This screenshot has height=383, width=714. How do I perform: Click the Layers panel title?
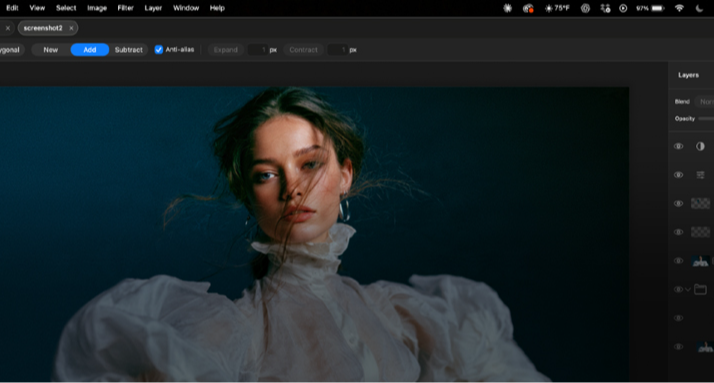pos(688,75)
